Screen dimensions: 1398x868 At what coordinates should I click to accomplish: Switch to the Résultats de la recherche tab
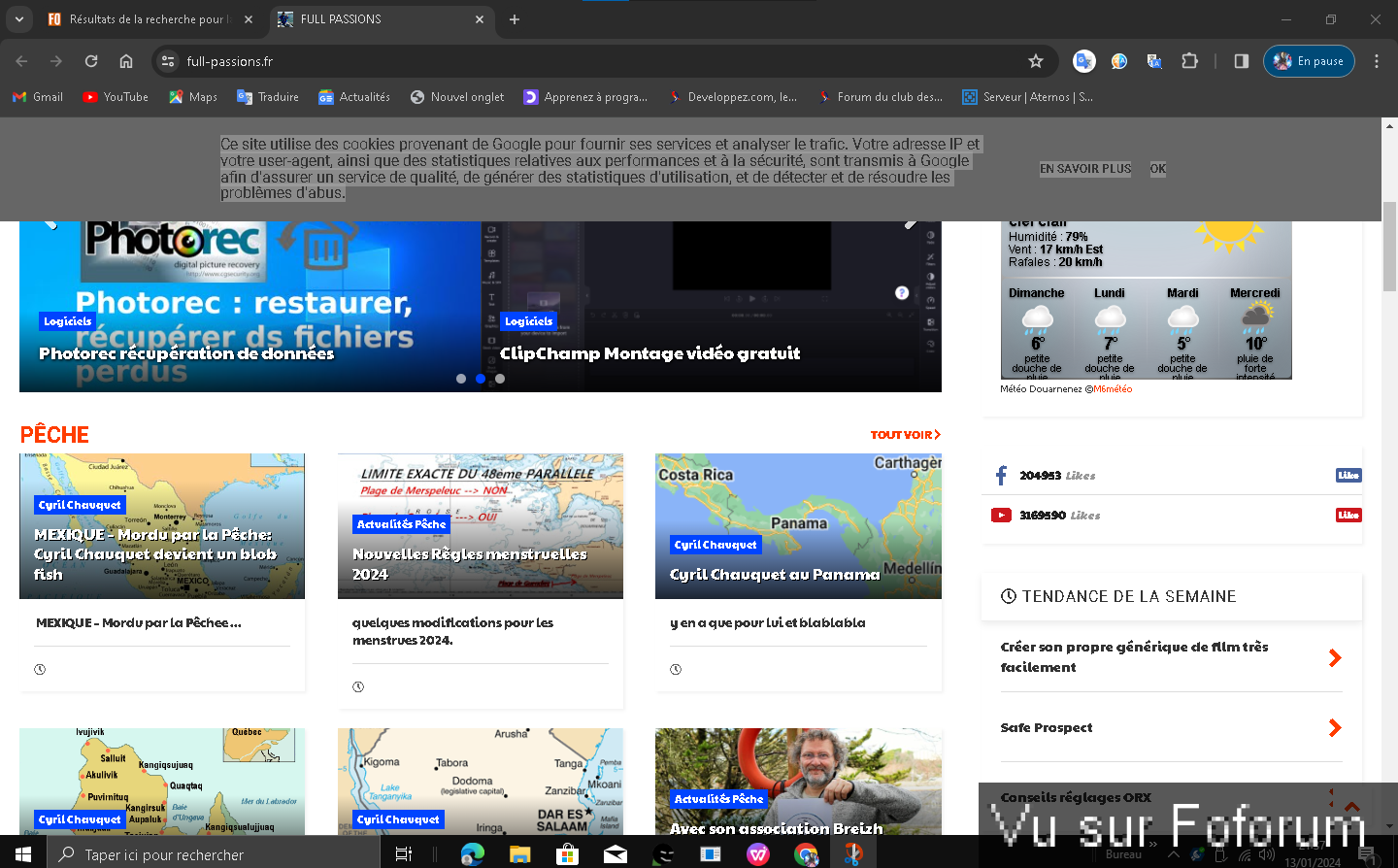click(148, 19)
